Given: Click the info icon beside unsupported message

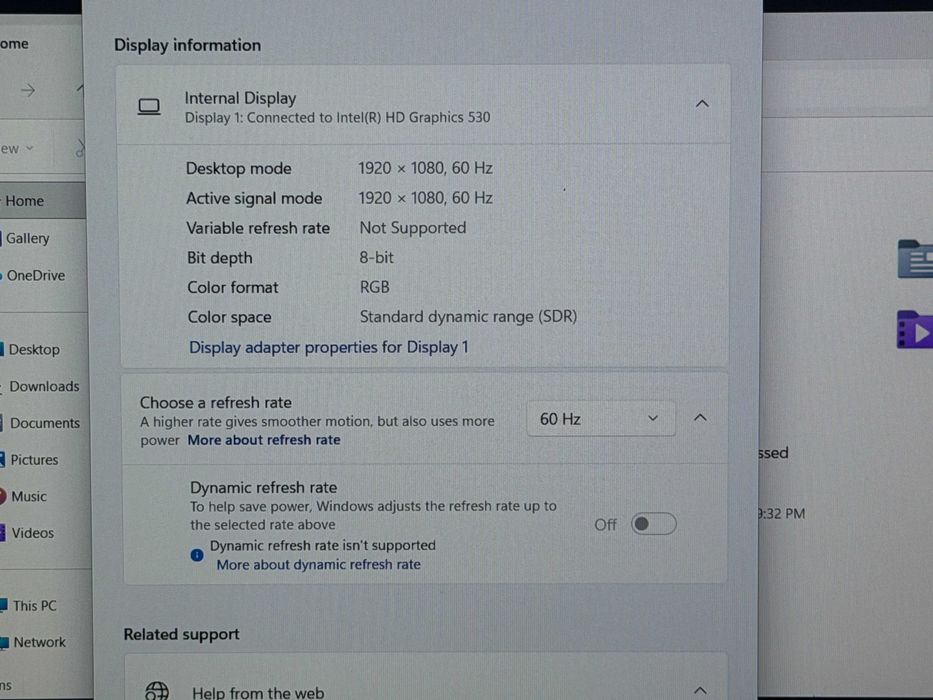Looking at the screenshot, I should (x=197, y=555).
